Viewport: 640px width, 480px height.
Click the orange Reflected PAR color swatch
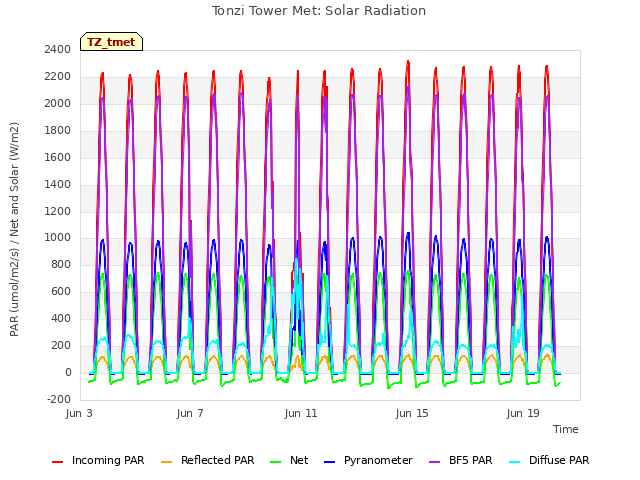point(167,462)
